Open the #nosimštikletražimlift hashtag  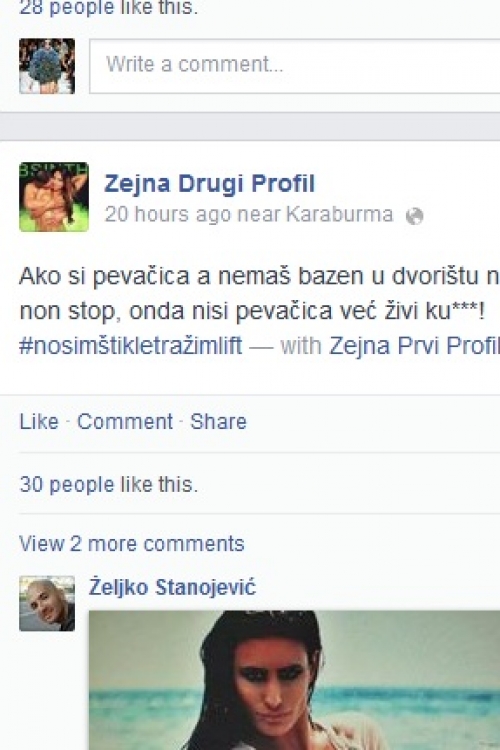(131, 345)
